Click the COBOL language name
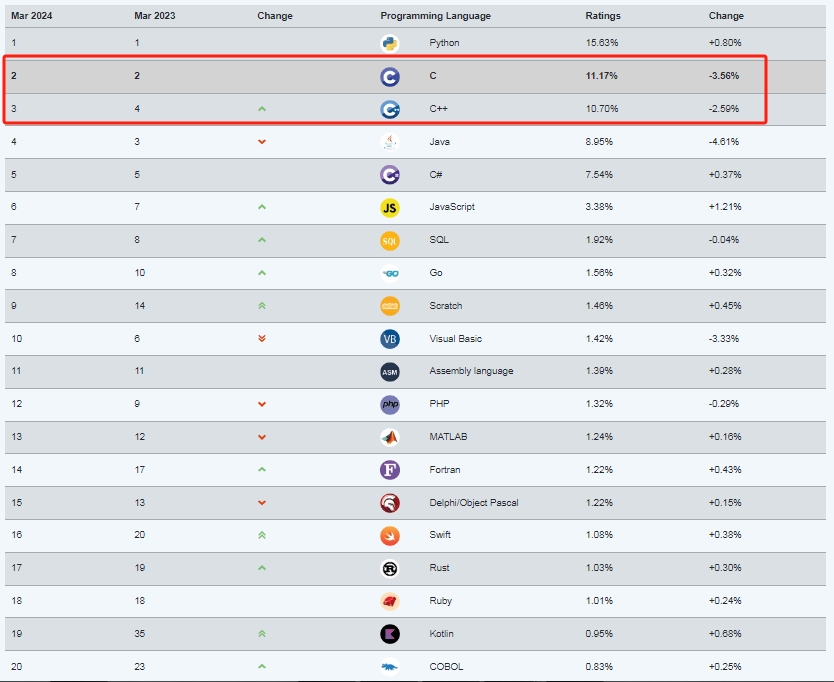The width and height of the screenshot is (834, 682). click(x=446, y=667)
